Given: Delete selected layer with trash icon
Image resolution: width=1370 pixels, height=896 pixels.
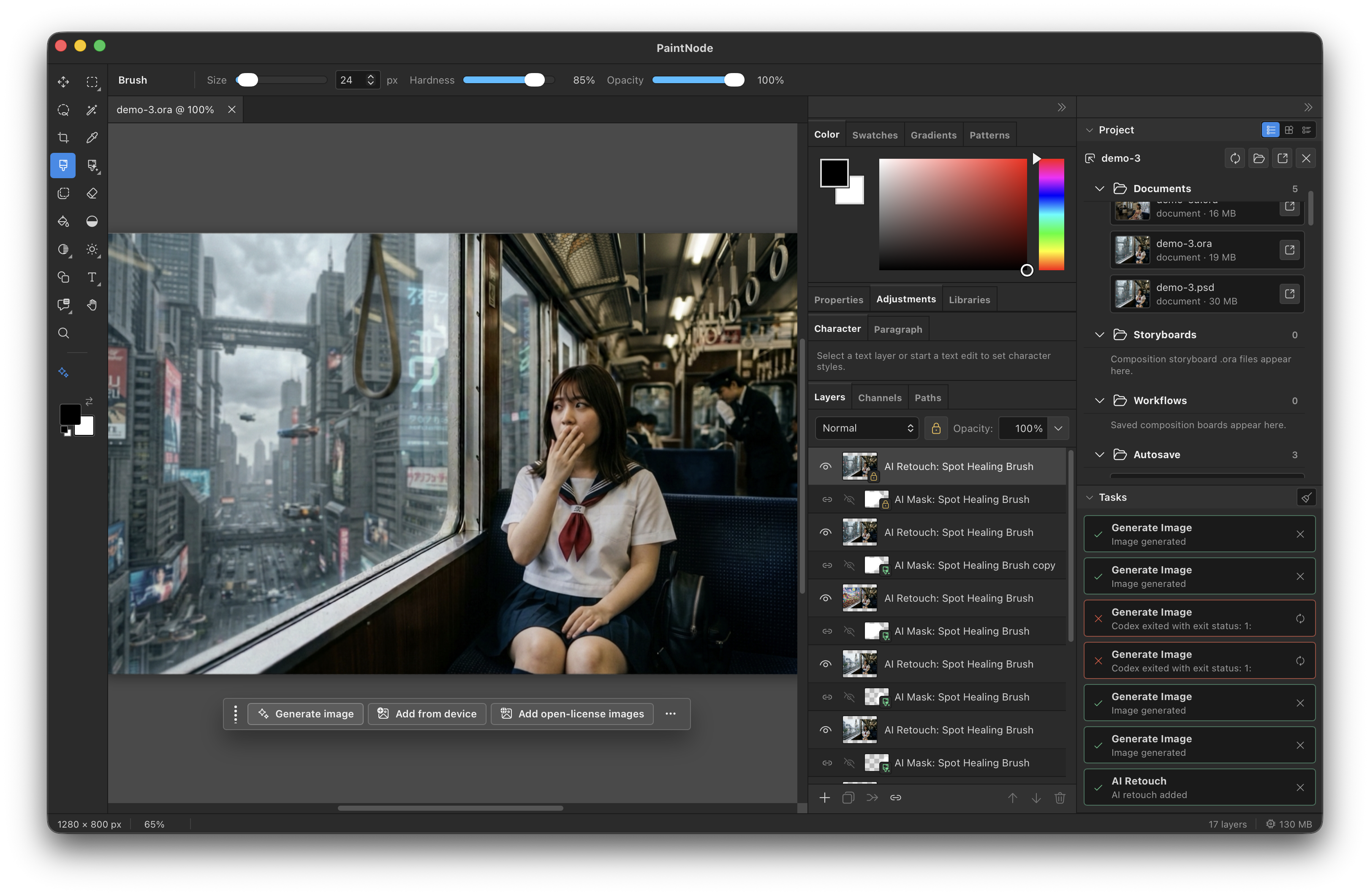Looking at the screenshot, I should (x=1060, y=798).
